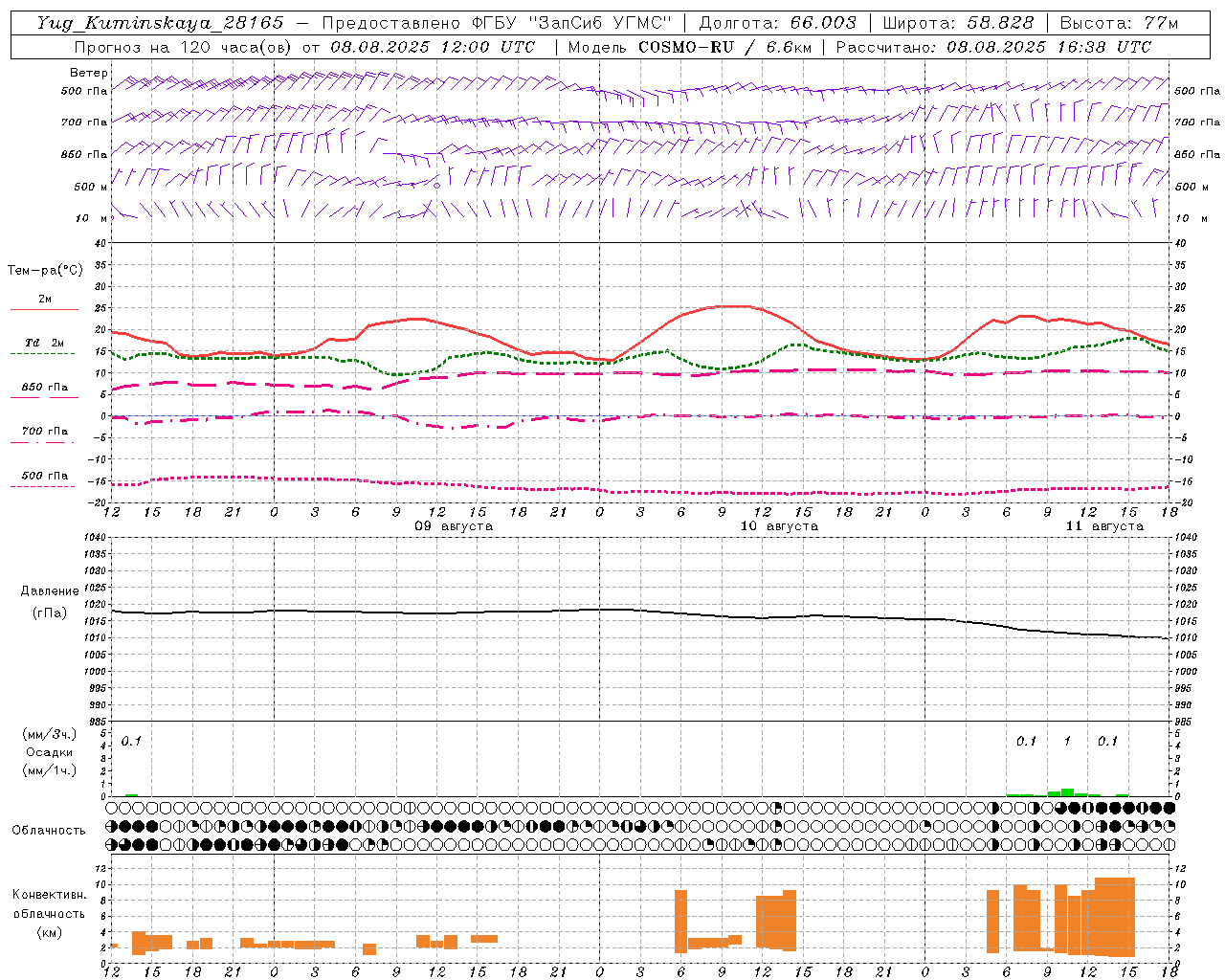
Task: Select the provider text ФГБУ "ЗапСиб УГМС"
Action: (x=572, y=23)
